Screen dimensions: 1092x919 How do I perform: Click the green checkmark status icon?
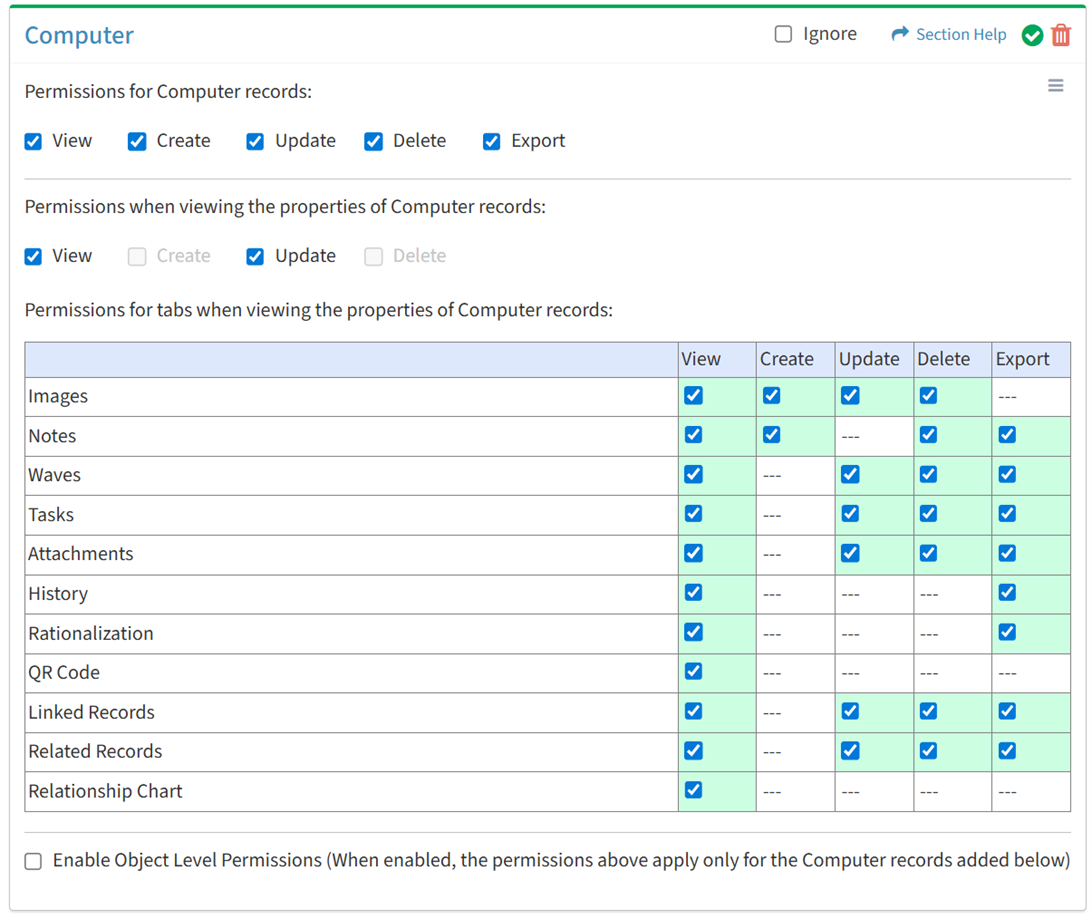point(1032,35)
